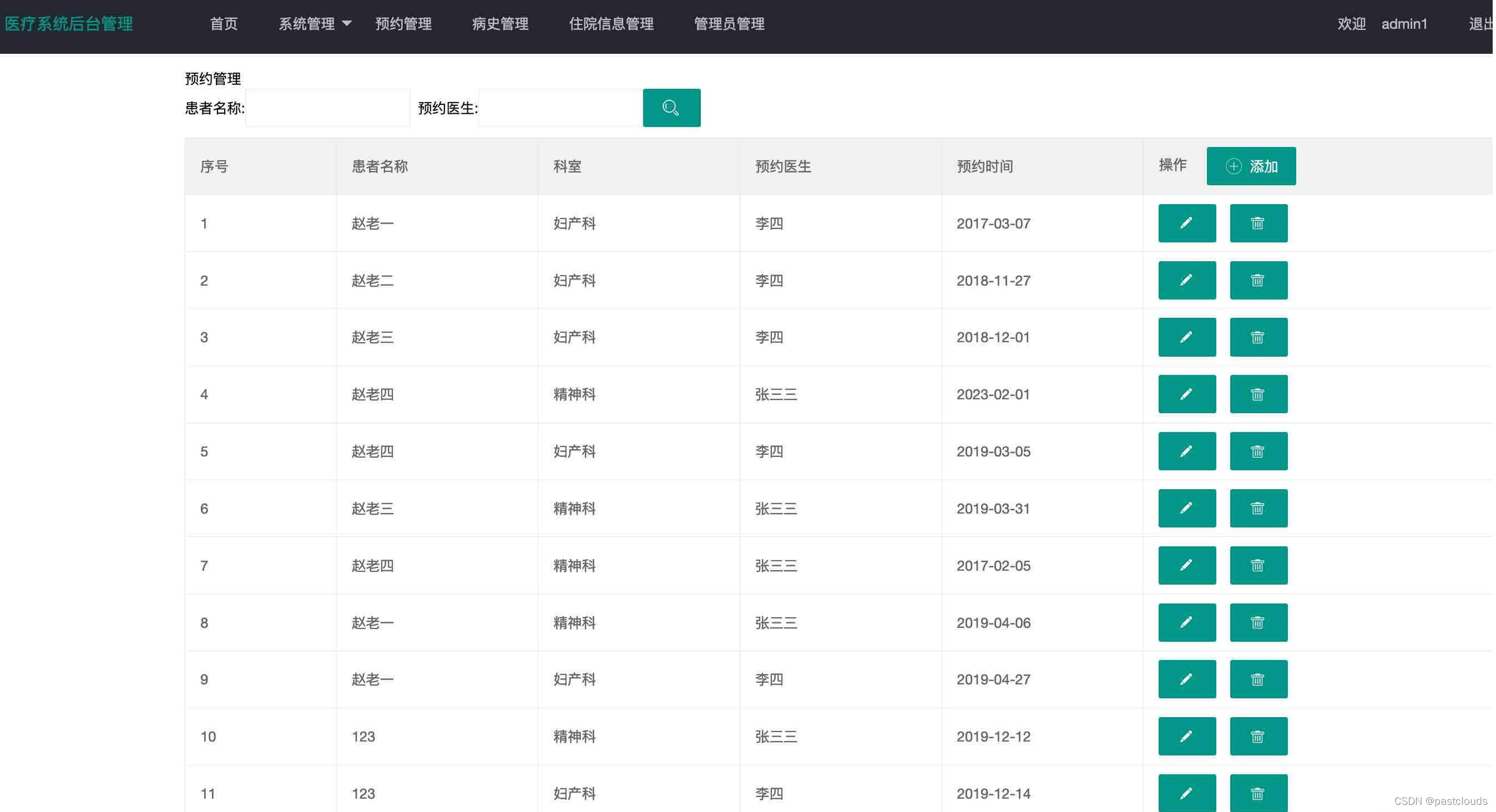Screen dimensions: 1496x812
Task: Click the 添加 add button
Action: pyautogui.click(x=1251, y=166)
